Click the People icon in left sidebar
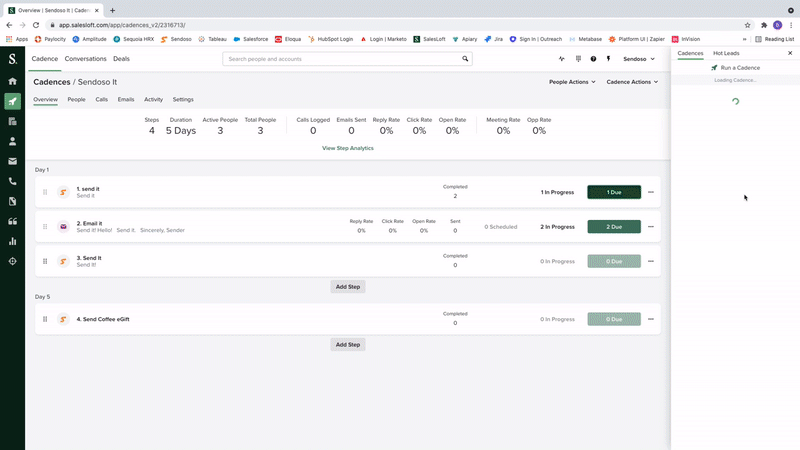The image size is (800, 450). (x=12, y=141)
